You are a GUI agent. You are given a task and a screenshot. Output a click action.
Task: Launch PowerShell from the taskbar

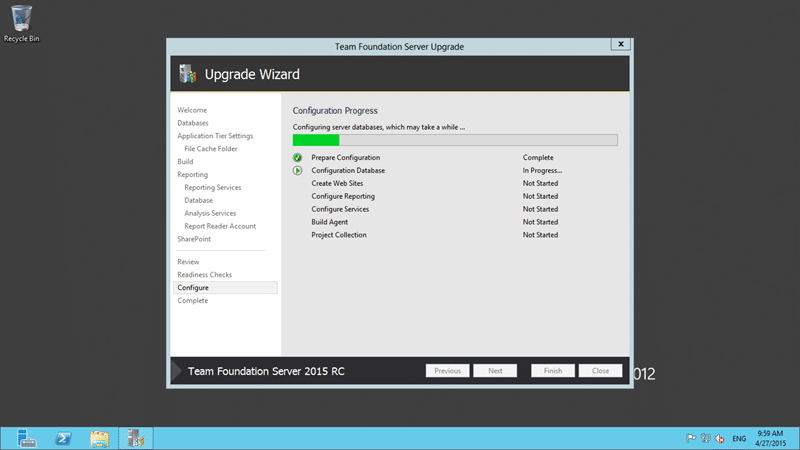click(63, 438)
